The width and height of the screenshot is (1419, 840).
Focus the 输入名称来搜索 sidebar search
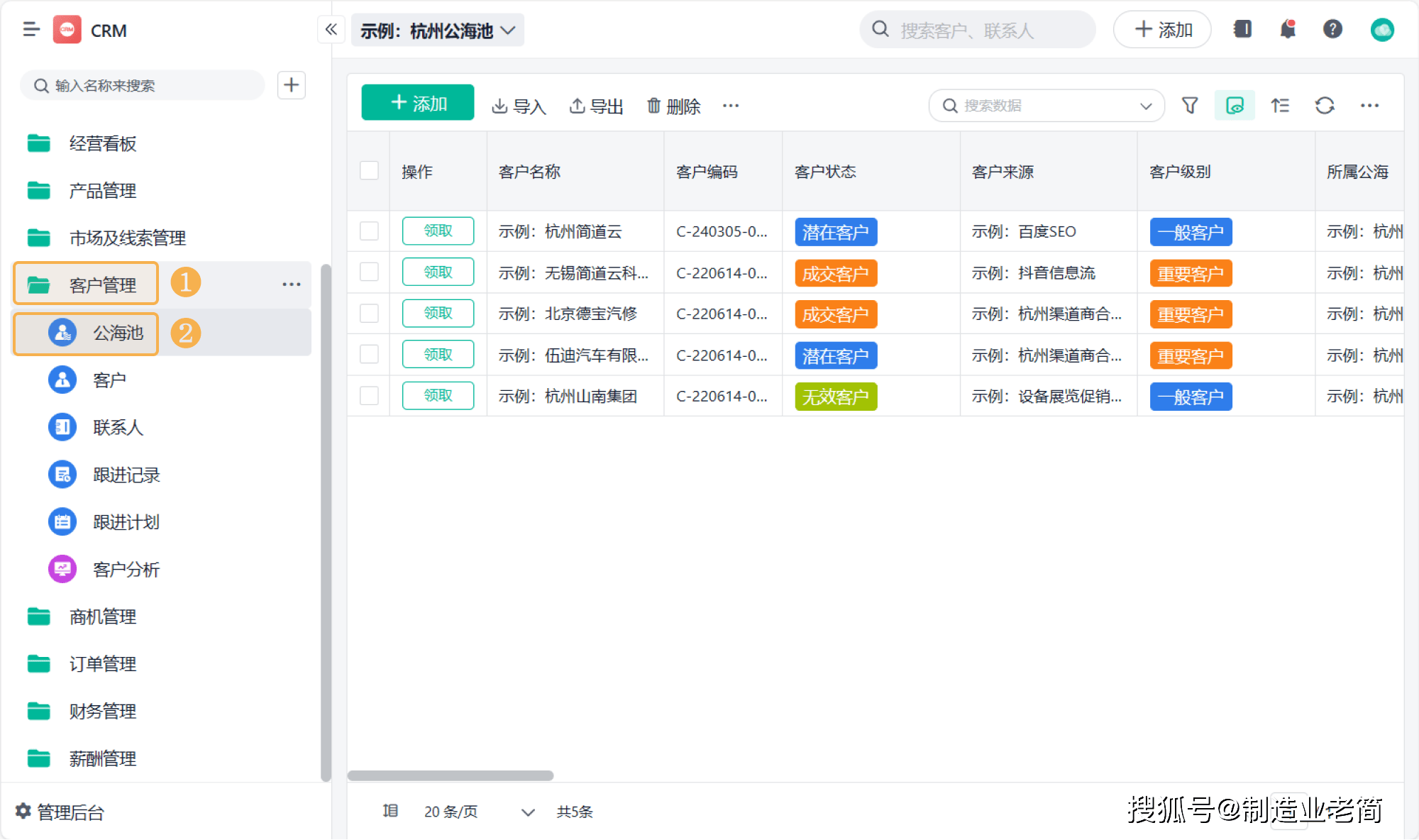coord(142,85)
